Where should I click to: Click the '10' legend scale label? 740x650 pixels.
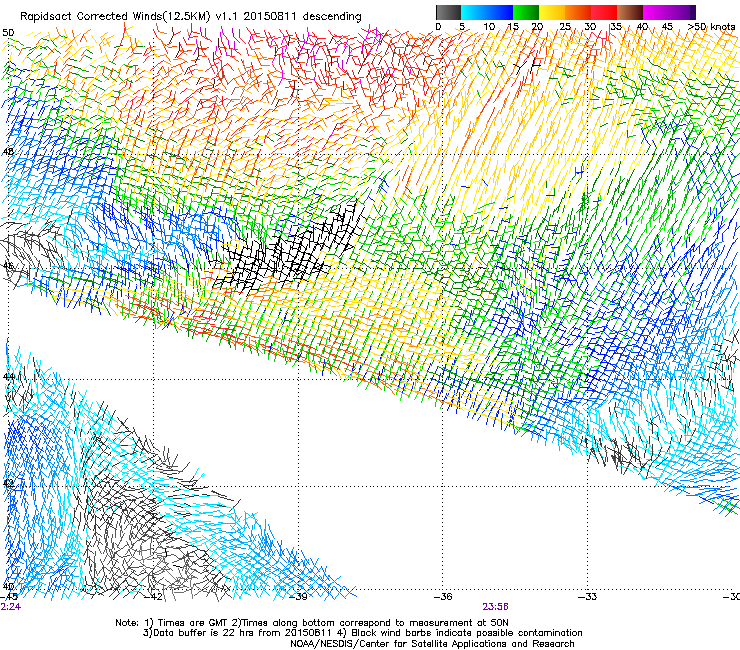click(489, 27)
